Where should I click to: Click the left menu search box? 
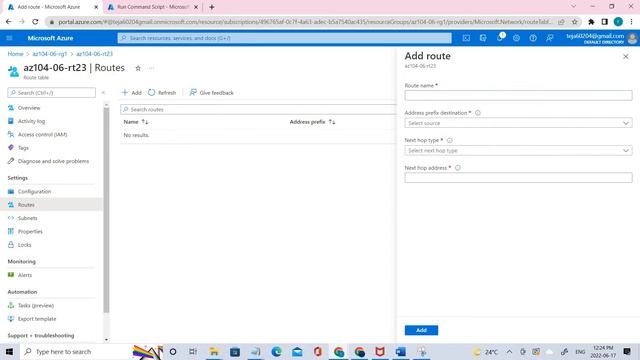[51, 93]
